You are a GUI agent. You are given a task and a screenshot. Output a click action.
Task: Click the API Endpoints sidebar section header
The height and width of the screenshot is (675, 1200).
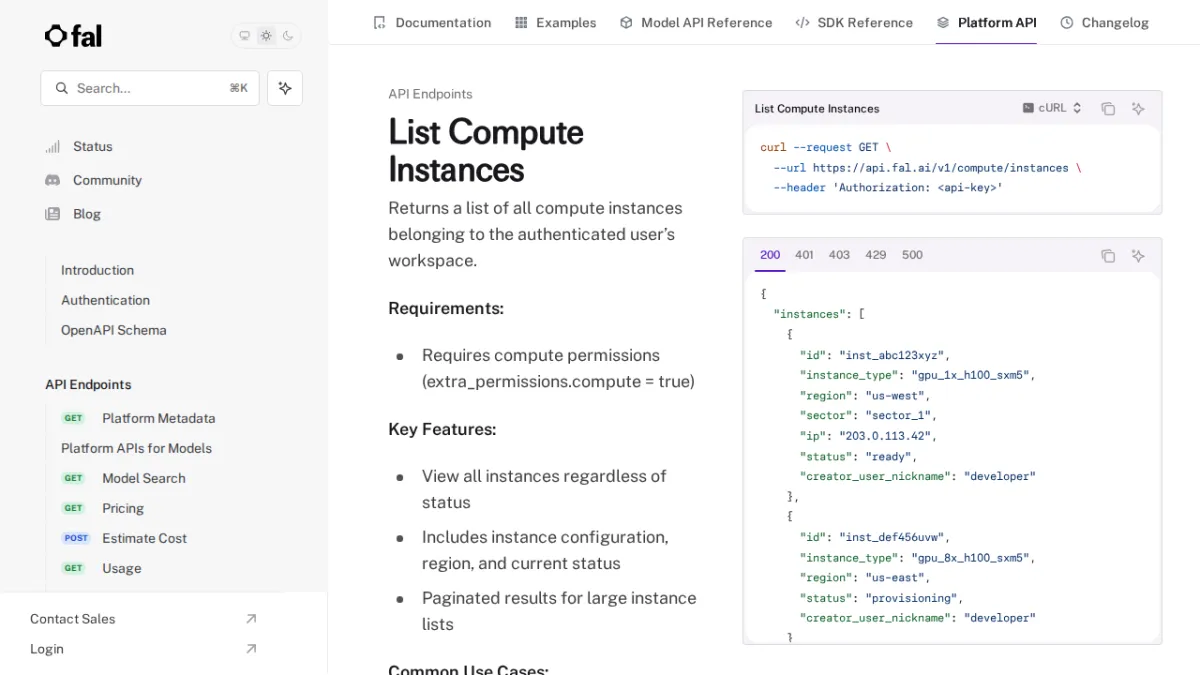(88, 384)
